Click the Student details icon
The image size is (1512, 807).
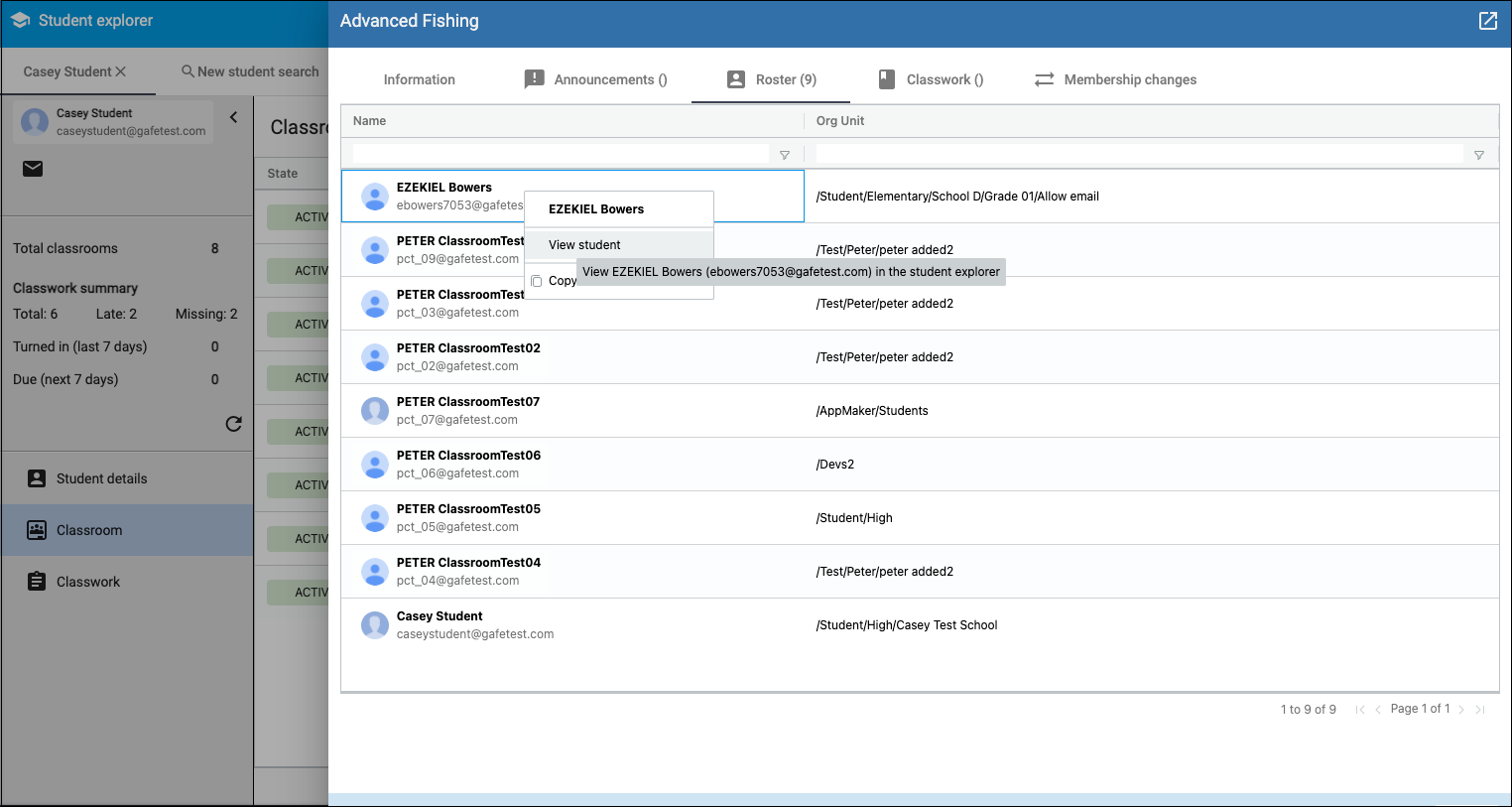37,478
